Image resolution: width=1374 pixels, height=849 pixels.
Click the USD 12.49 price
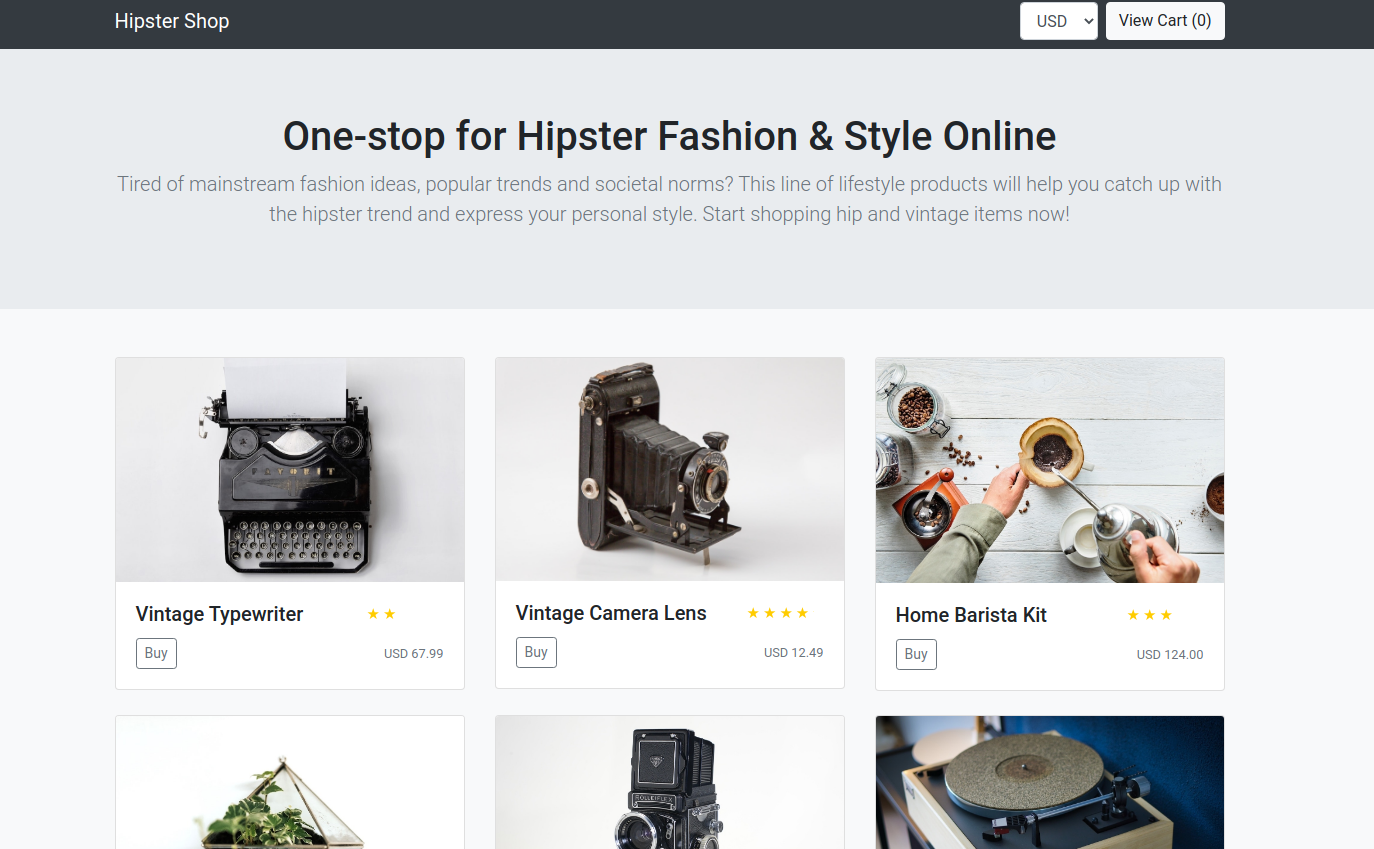(794, 652)
